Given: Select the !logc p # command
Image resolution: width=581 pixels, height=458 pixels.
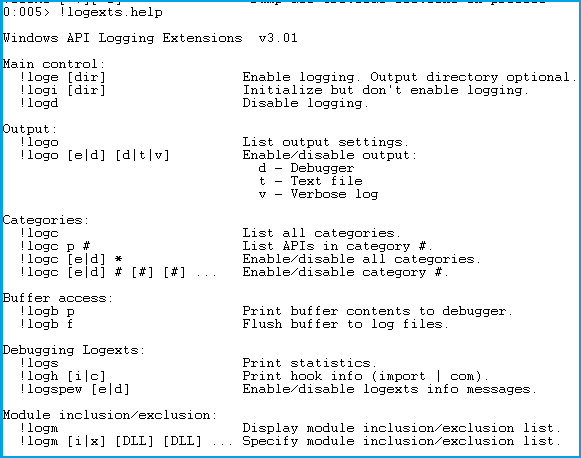Looking at the screenshot, I should 55,246.
